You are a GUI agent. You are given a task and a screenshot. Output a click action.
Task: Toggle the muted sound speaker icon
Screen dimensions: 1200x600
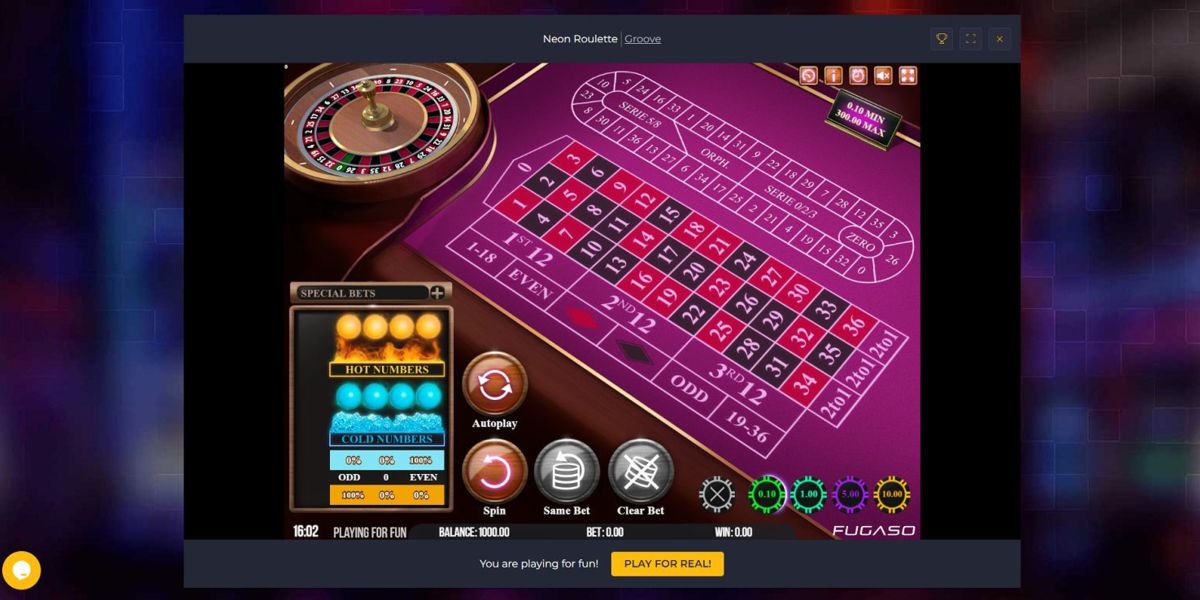point(883,75)
